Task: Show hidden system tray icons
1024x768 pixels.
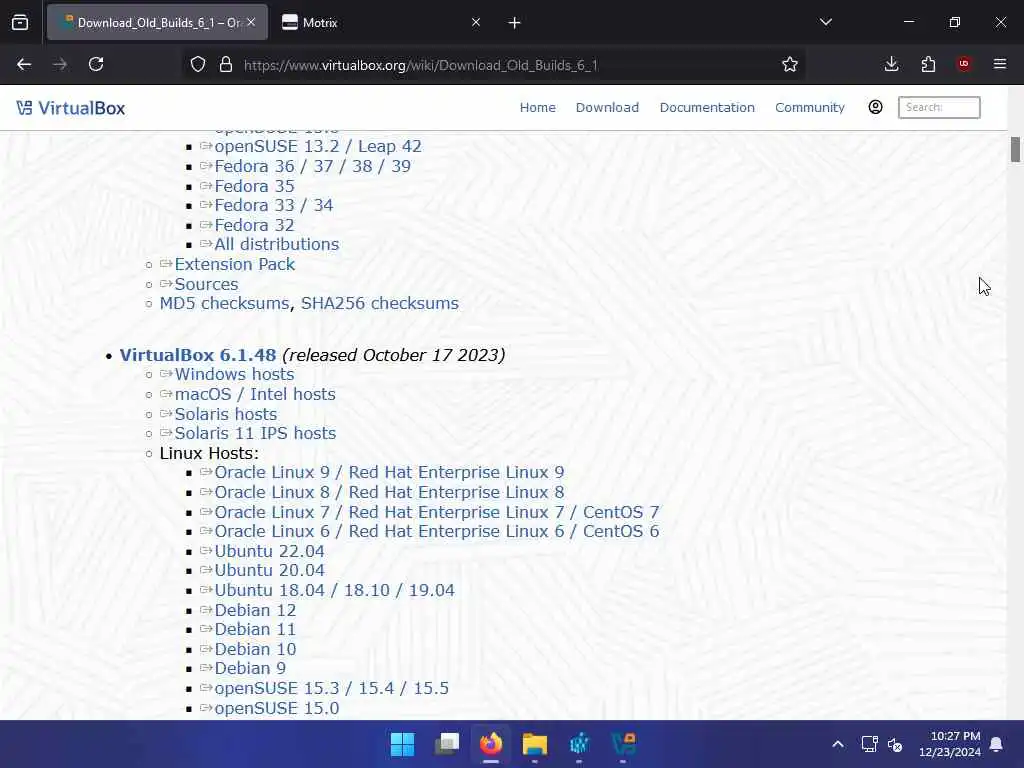Action: [x=838, y=744]
